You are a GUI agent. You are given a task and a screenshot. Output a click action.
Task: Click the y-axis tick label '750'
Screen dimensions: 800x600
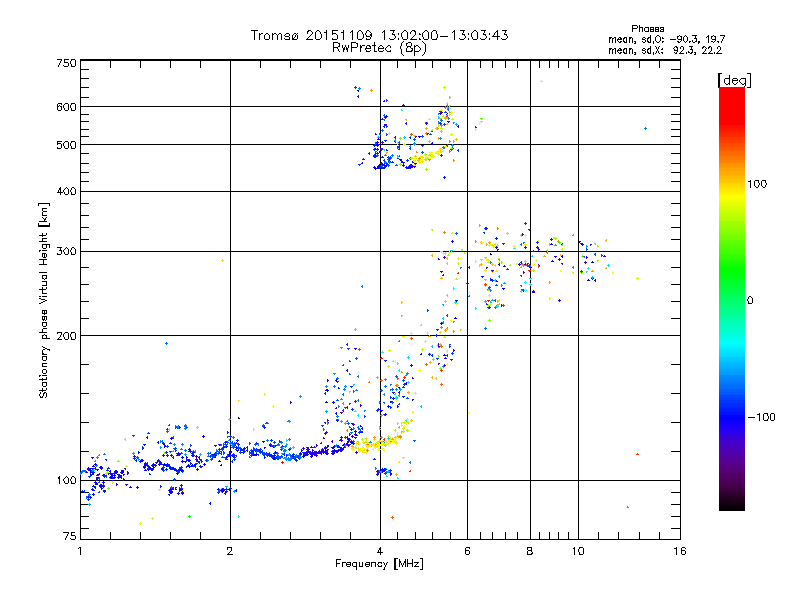pos(67,63)
